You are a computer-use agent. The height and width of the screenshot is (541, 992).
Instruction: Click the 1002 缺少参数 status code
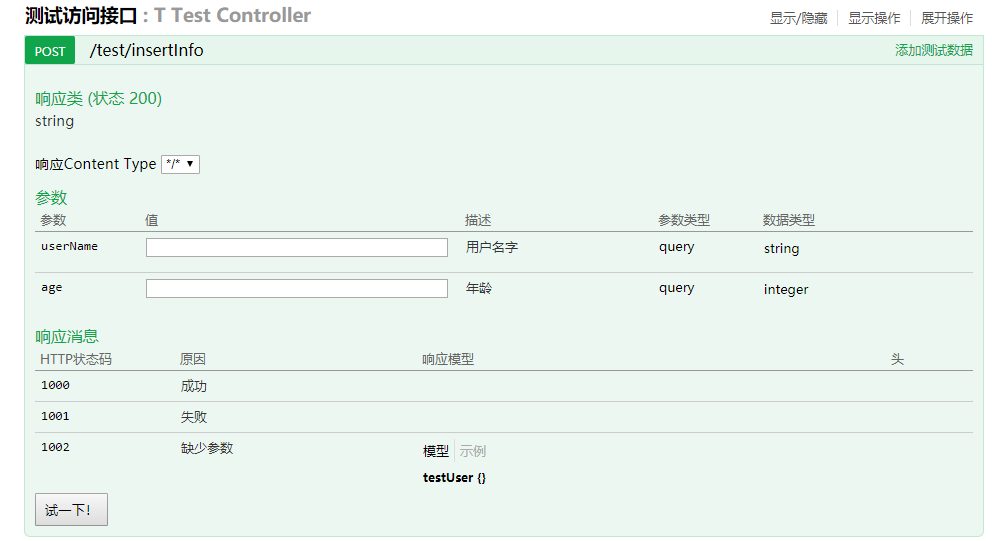coord(55,448)
